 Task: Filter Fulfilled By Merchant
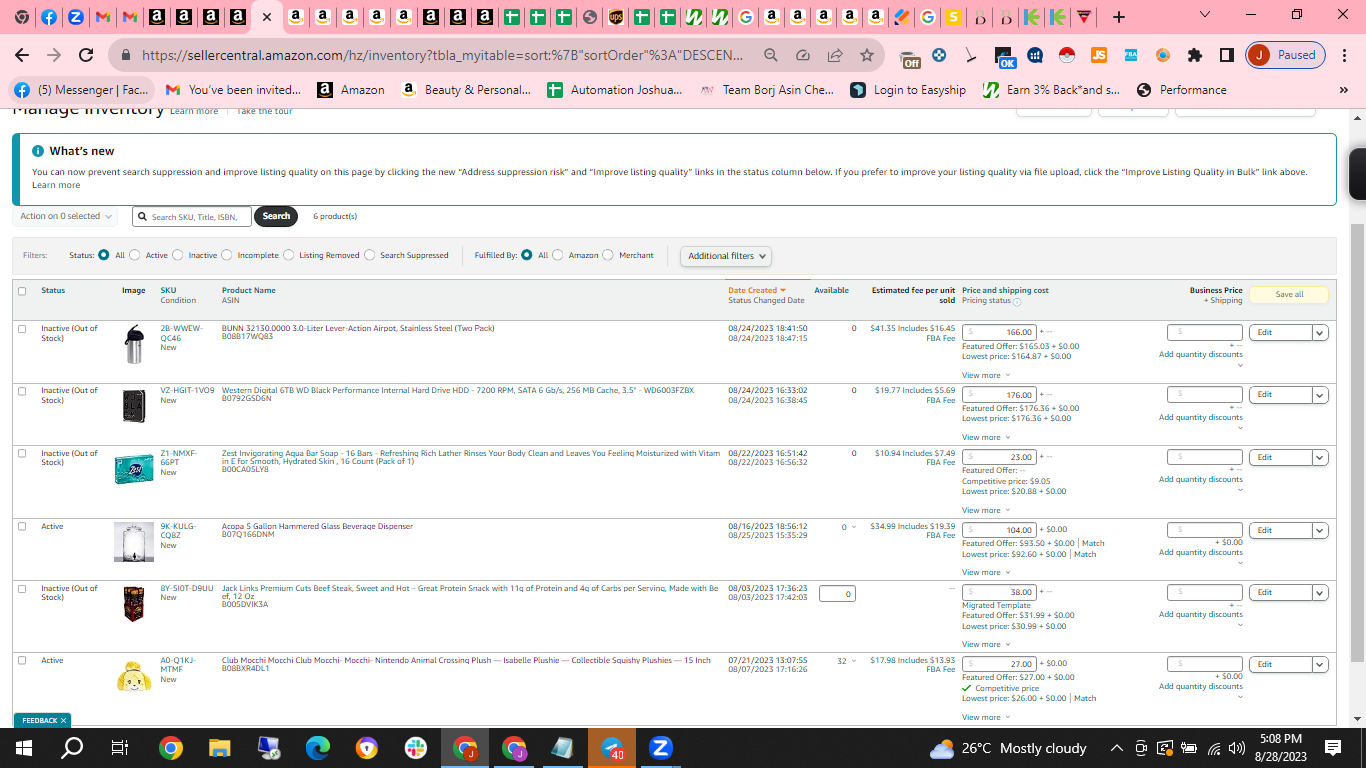pyautogui.click(x=608, y=255)
